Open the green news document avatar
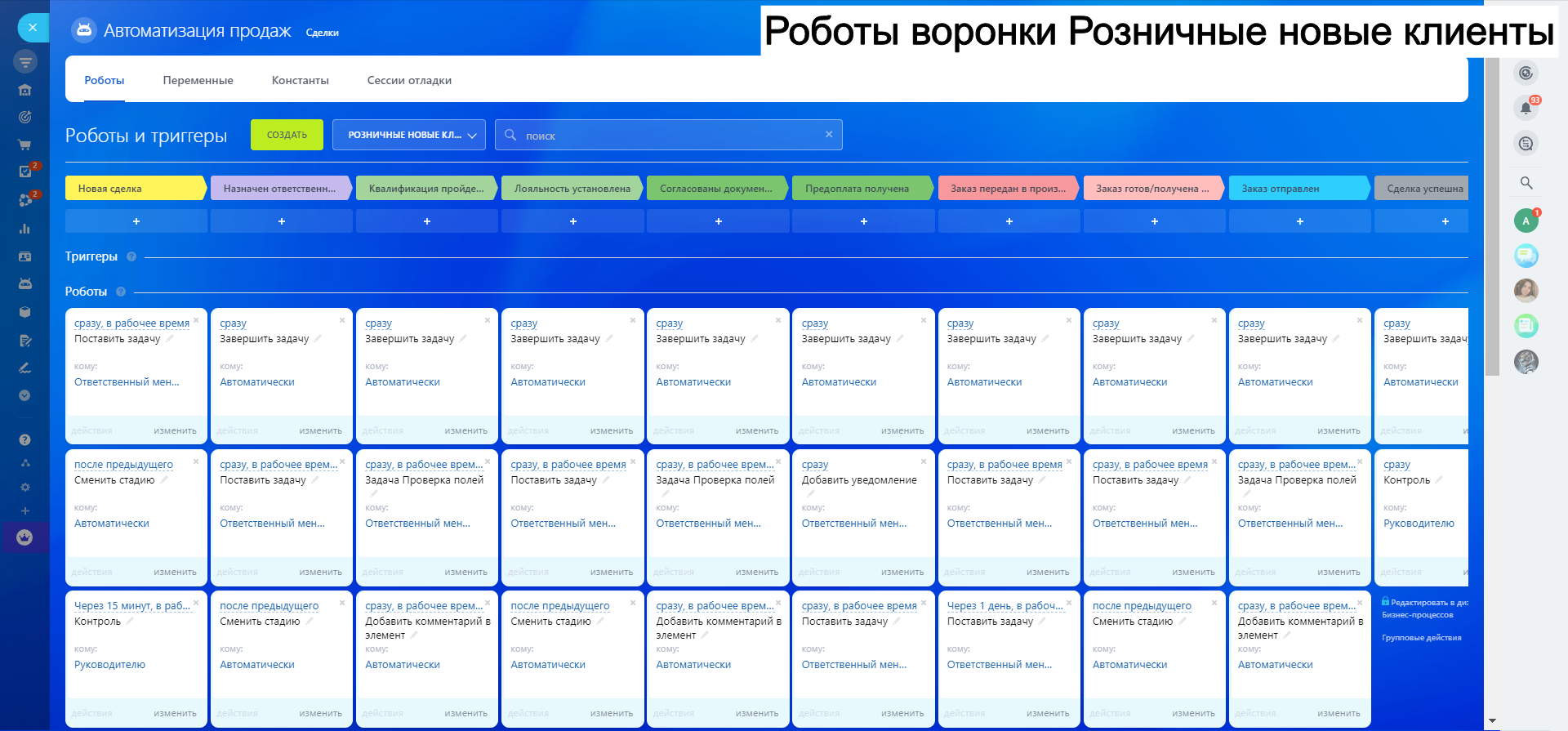The image size is (1568, 731). coord(1526,326)
